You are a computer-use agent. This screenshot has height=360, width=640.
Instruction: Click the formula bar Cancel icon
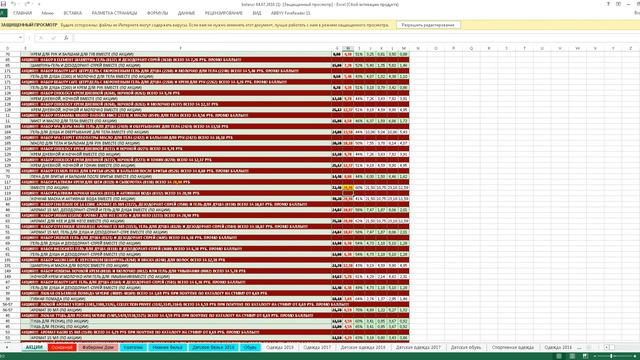(41, 38)
